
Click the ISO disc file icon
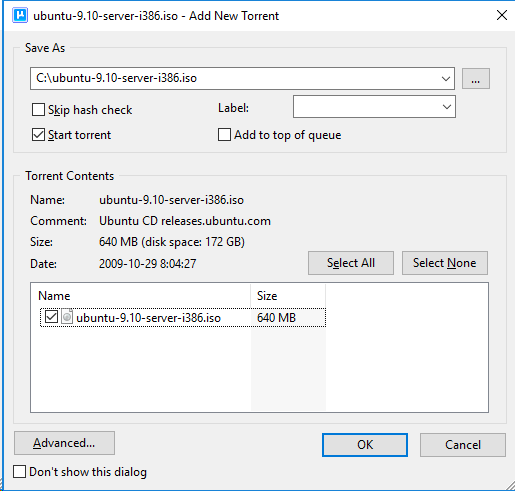[x=67, y=317]
